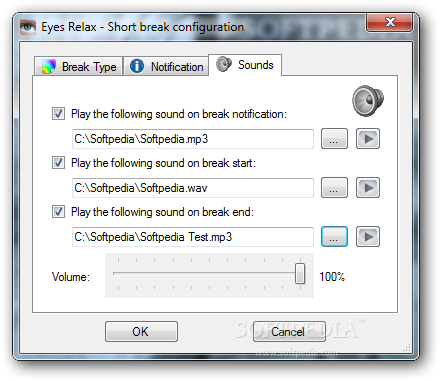440x381 pixels.
Task: Click the colorful Break Type tab icon
Action: coord(49,66)
